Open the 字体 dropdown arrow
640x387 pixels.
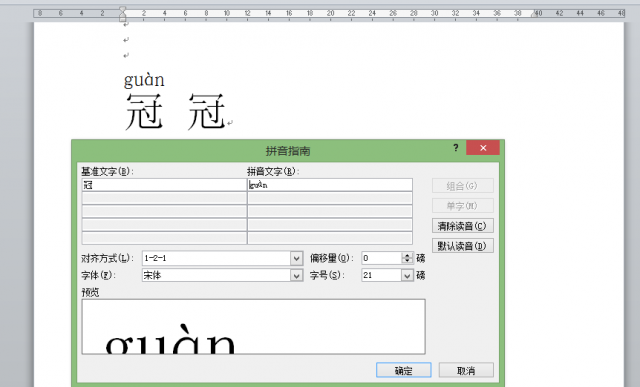coord(297,276)
